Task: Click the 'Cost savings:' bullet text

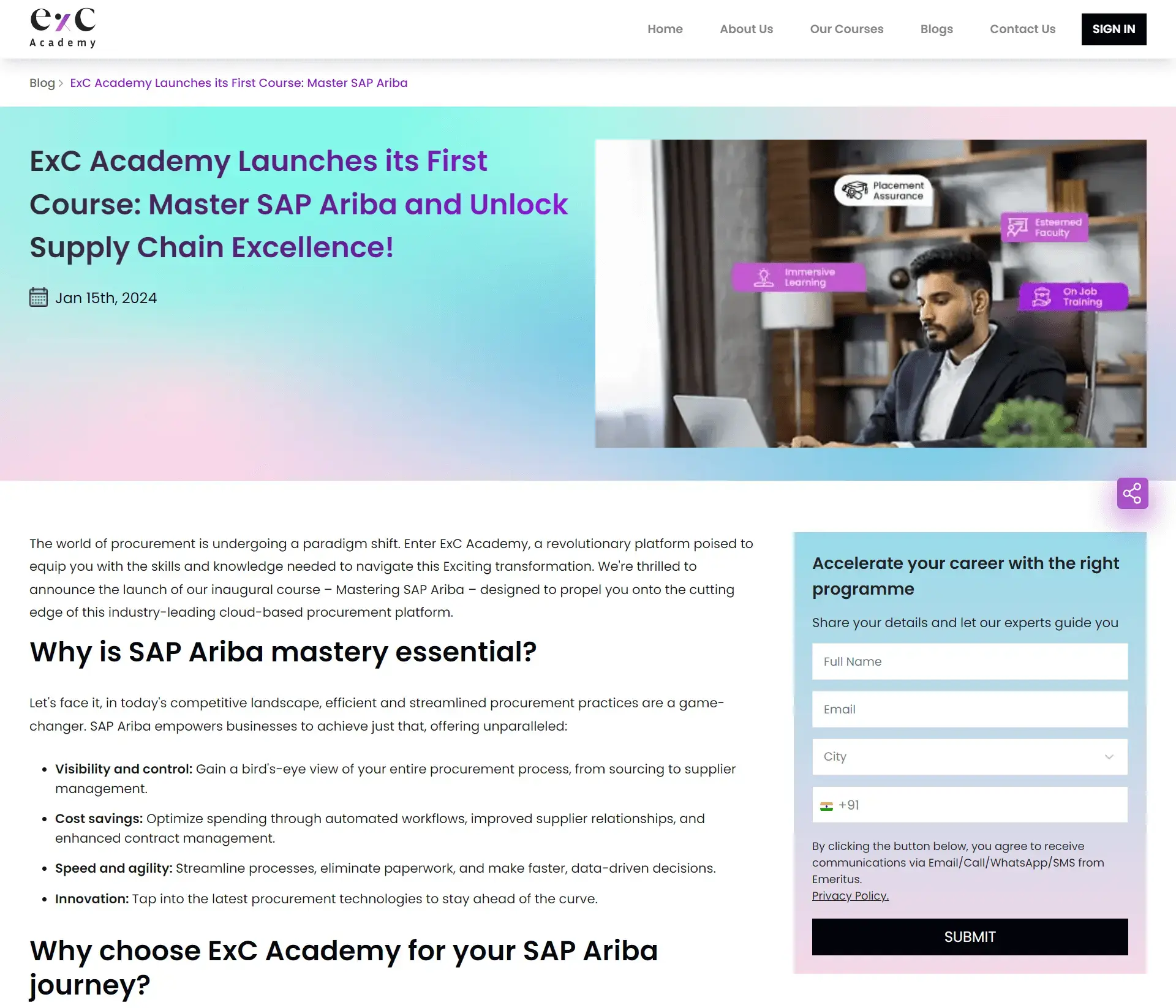Action: 99,819
